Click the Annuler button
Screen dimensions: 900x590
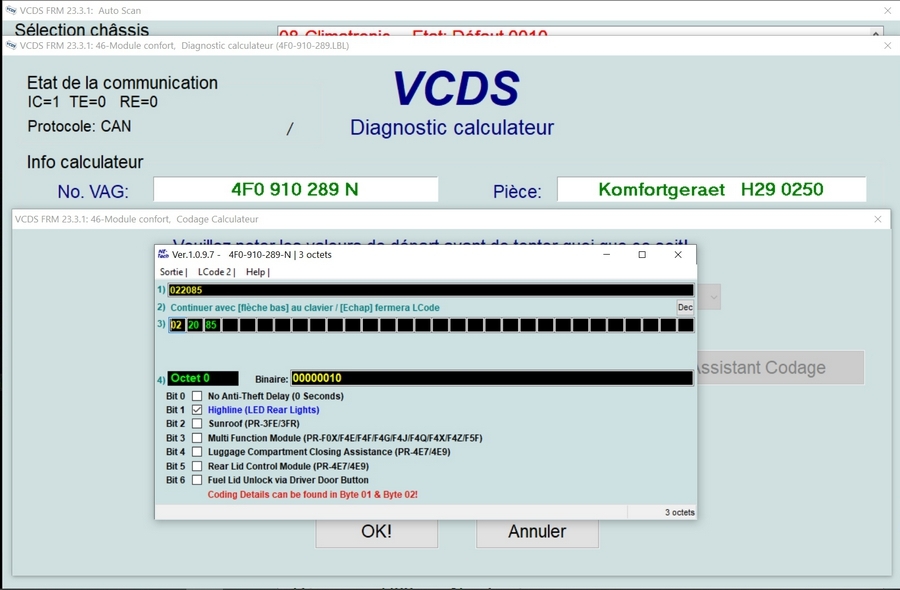tap(537, 532)
